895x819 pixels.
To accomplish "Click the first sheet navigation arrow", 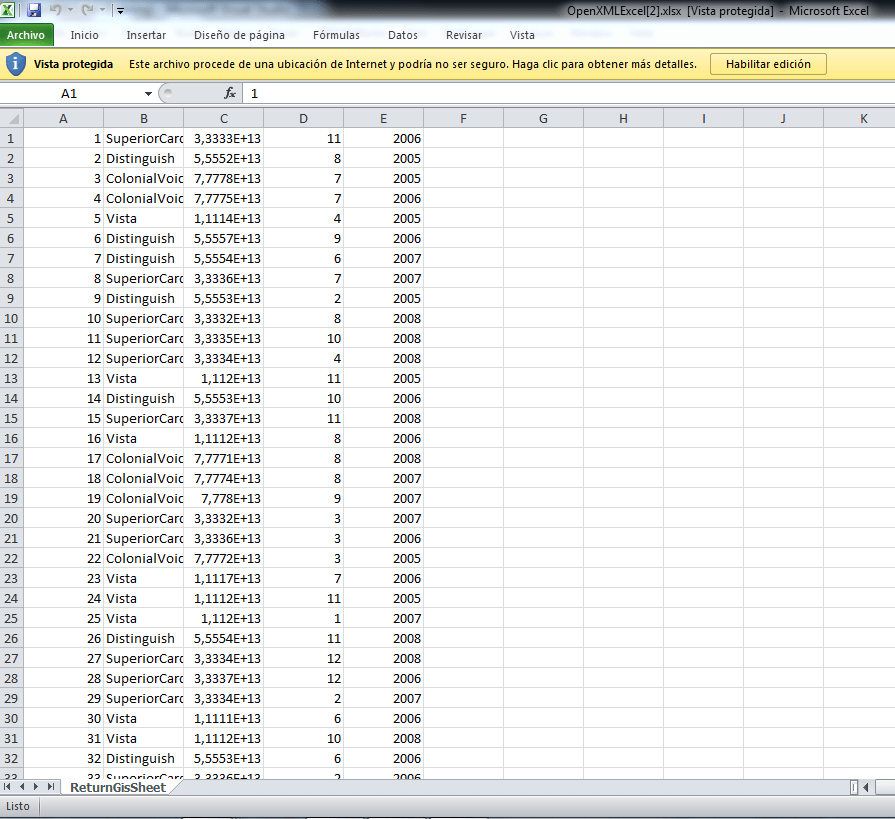I will tap(7, 787).
